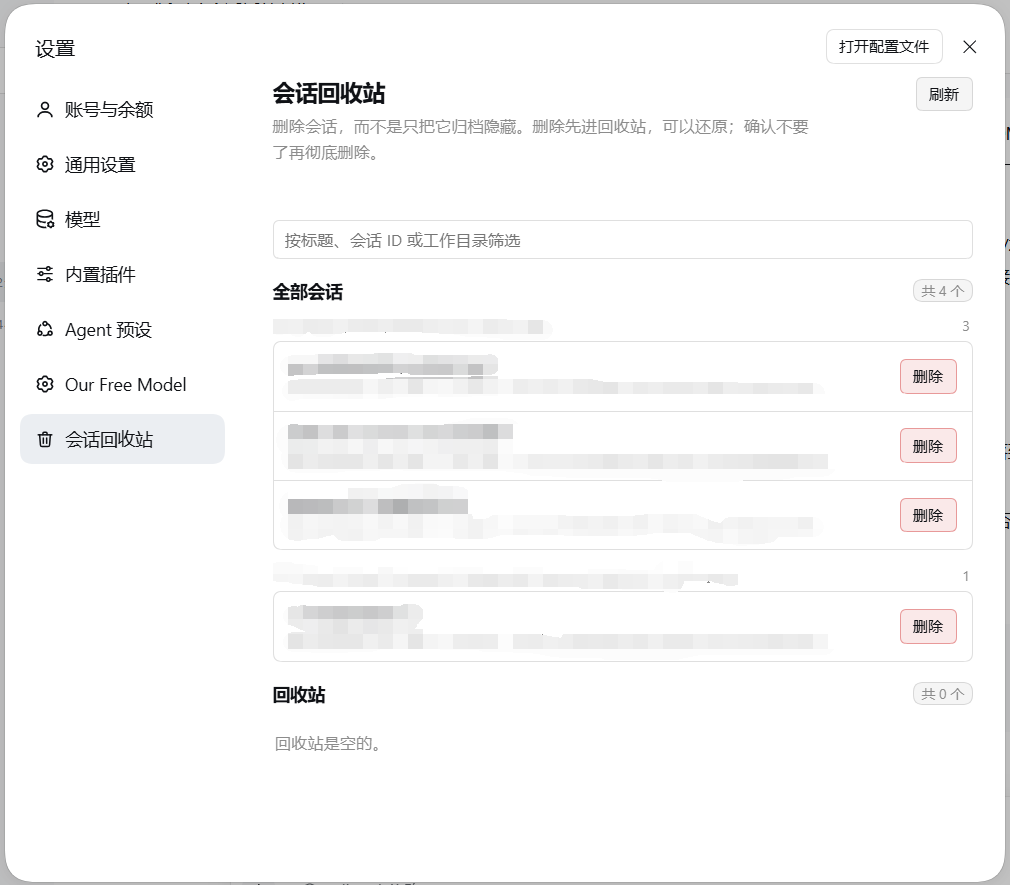This screenshot has width=1010, height=885.
Task: Close the settings dialog with X
Action: (969, 46)
